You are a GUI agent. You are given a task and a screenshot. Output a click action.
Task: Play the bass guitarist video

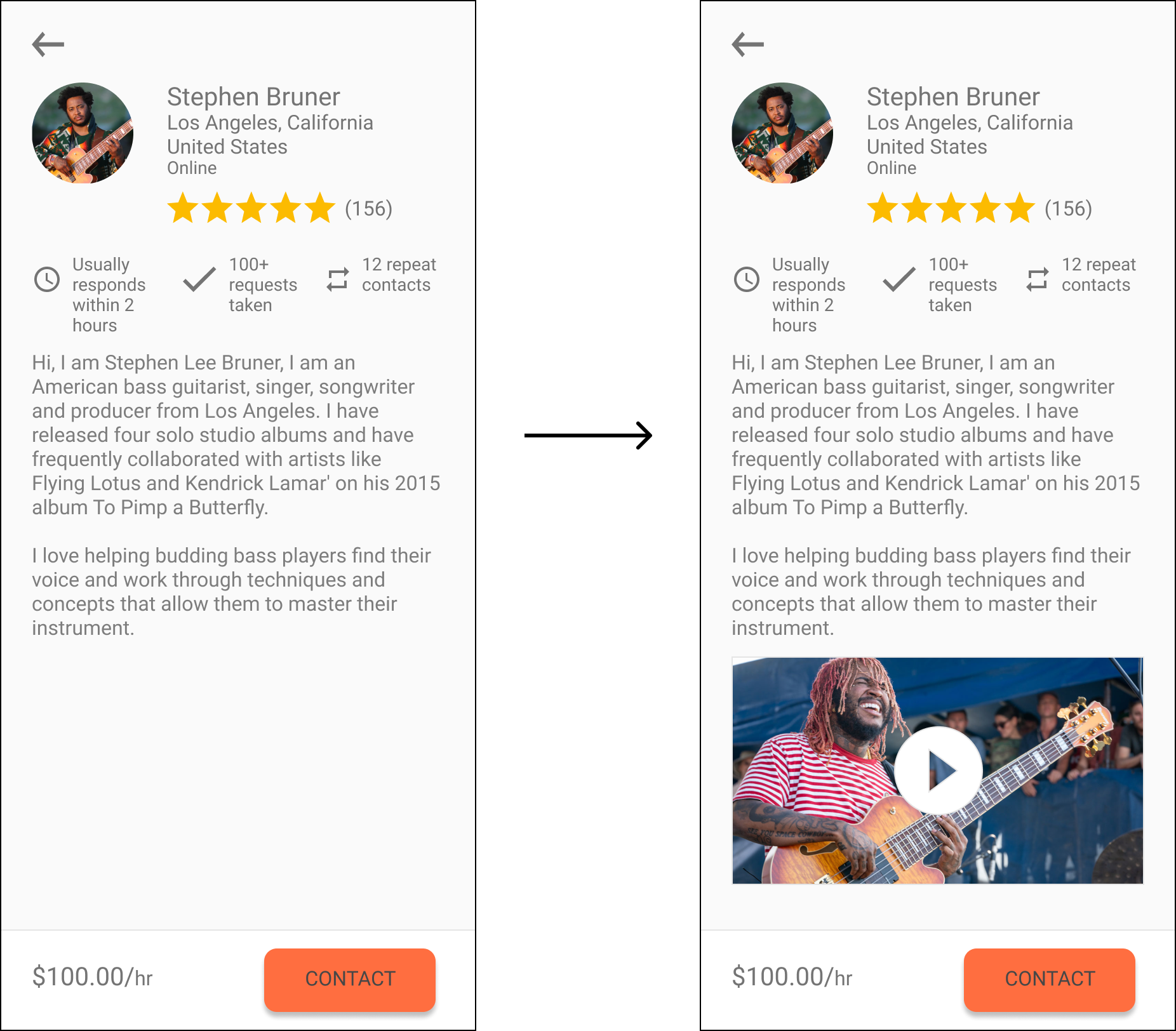939,771
